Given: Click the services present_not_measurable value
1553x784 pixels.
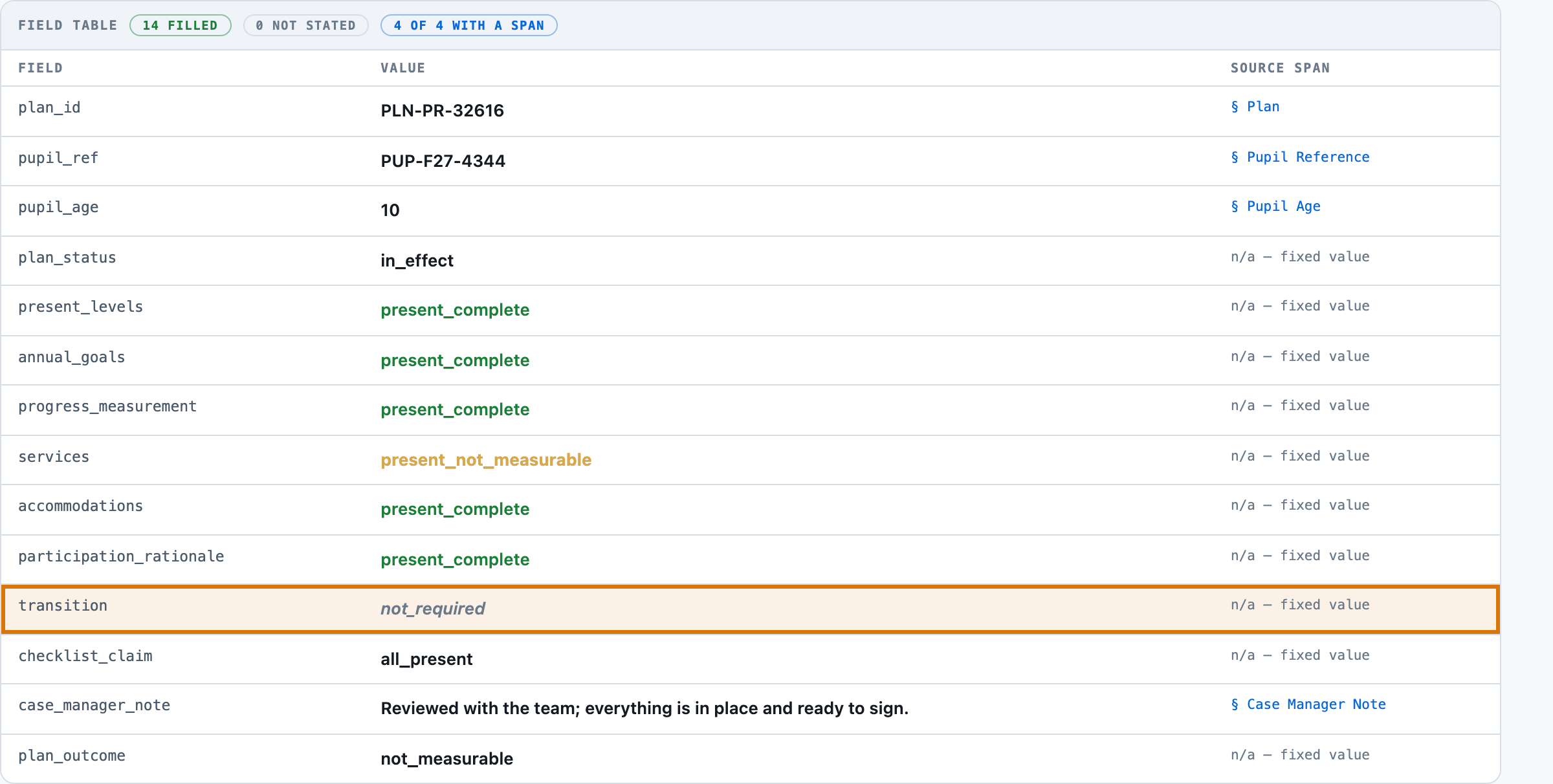Looking at the screenshot, I should pos(486,460).
